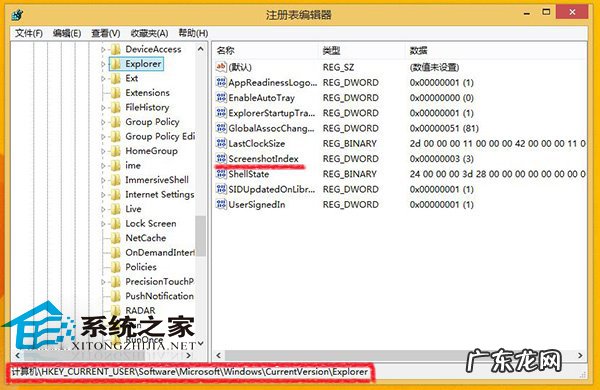Expand the HomeGroup tree node
Screen dimensions: 600x390
click(103, 152)
